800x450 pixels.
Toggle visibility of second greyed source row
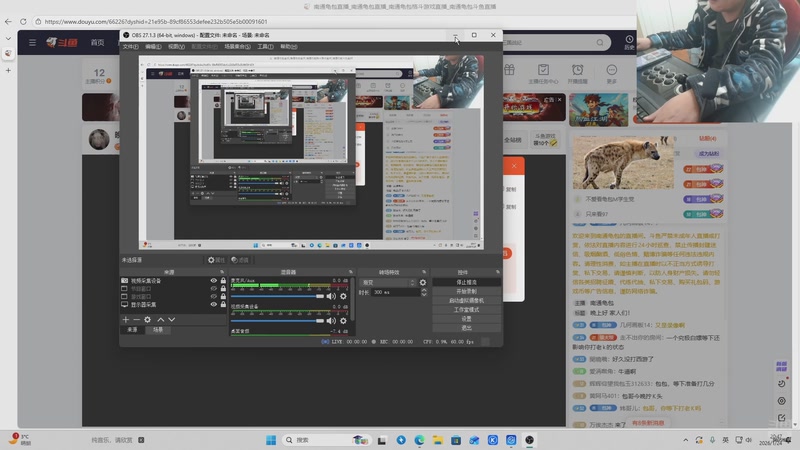[214, 288]
